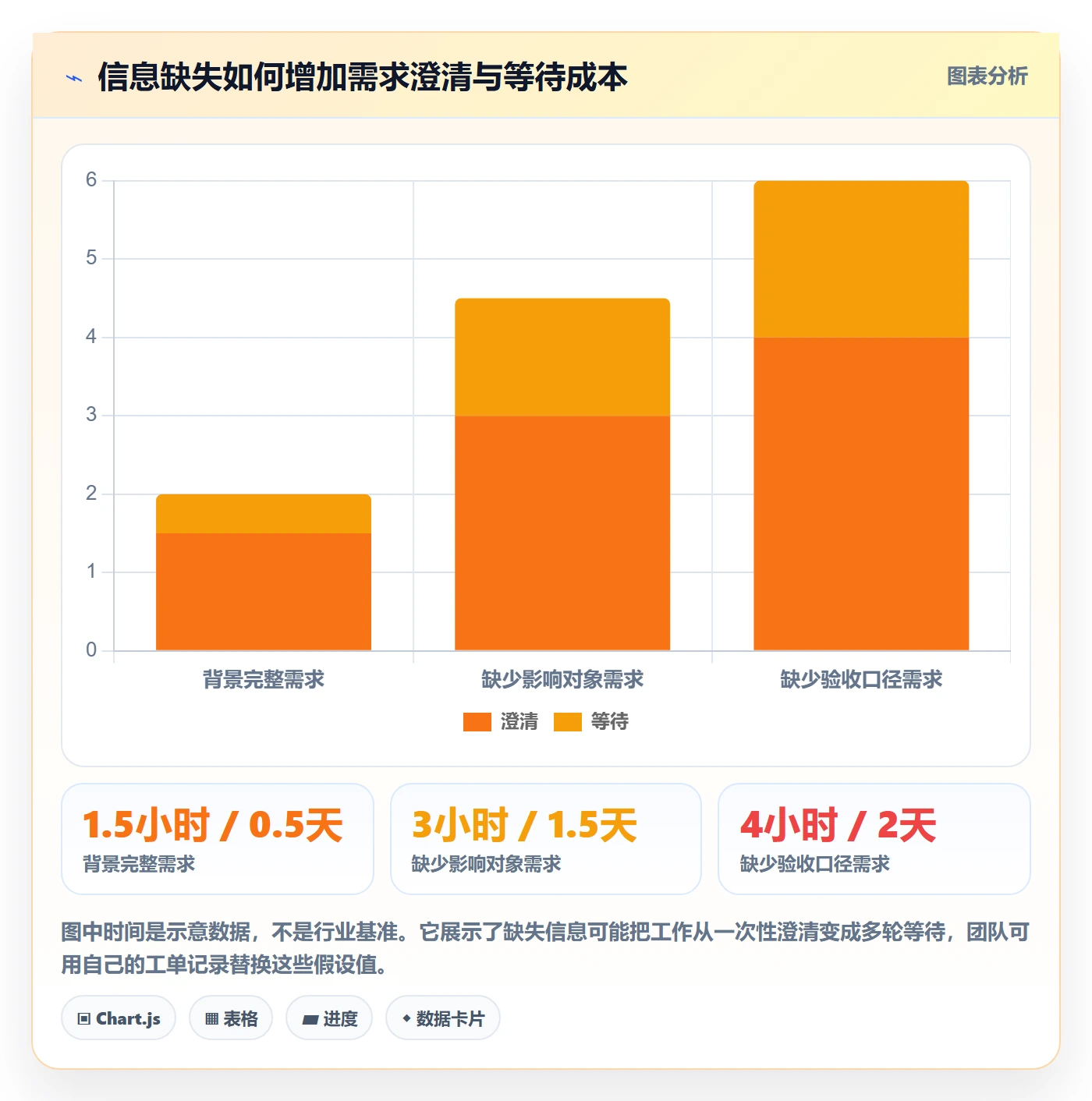
Task: Toggle the 等待 legend color swatch
Action: (x=567, y=722)
